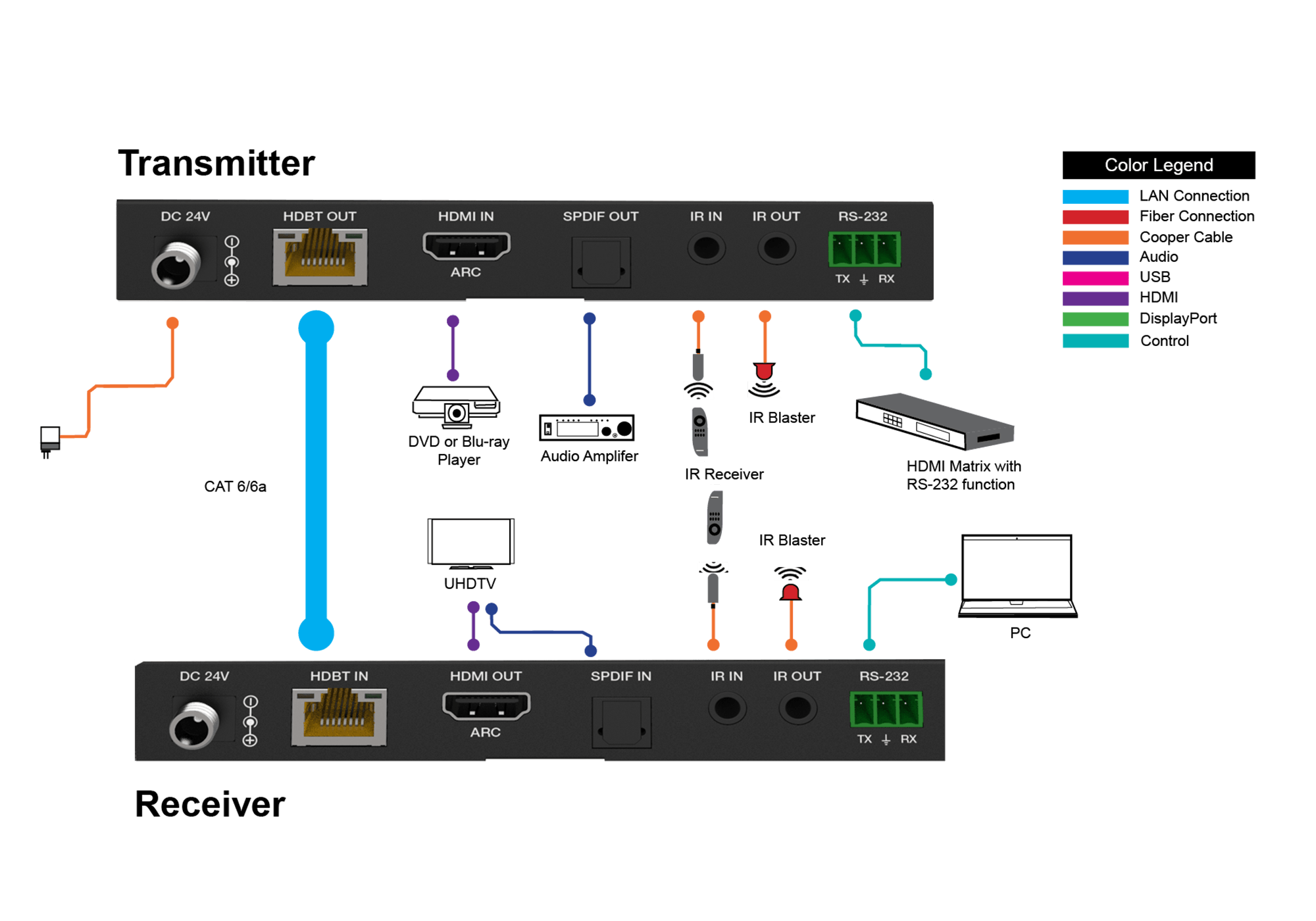Click the thick blue CAT 6/6a cable
This screenshot has height=921, width=1316.
tap(316, 480)
